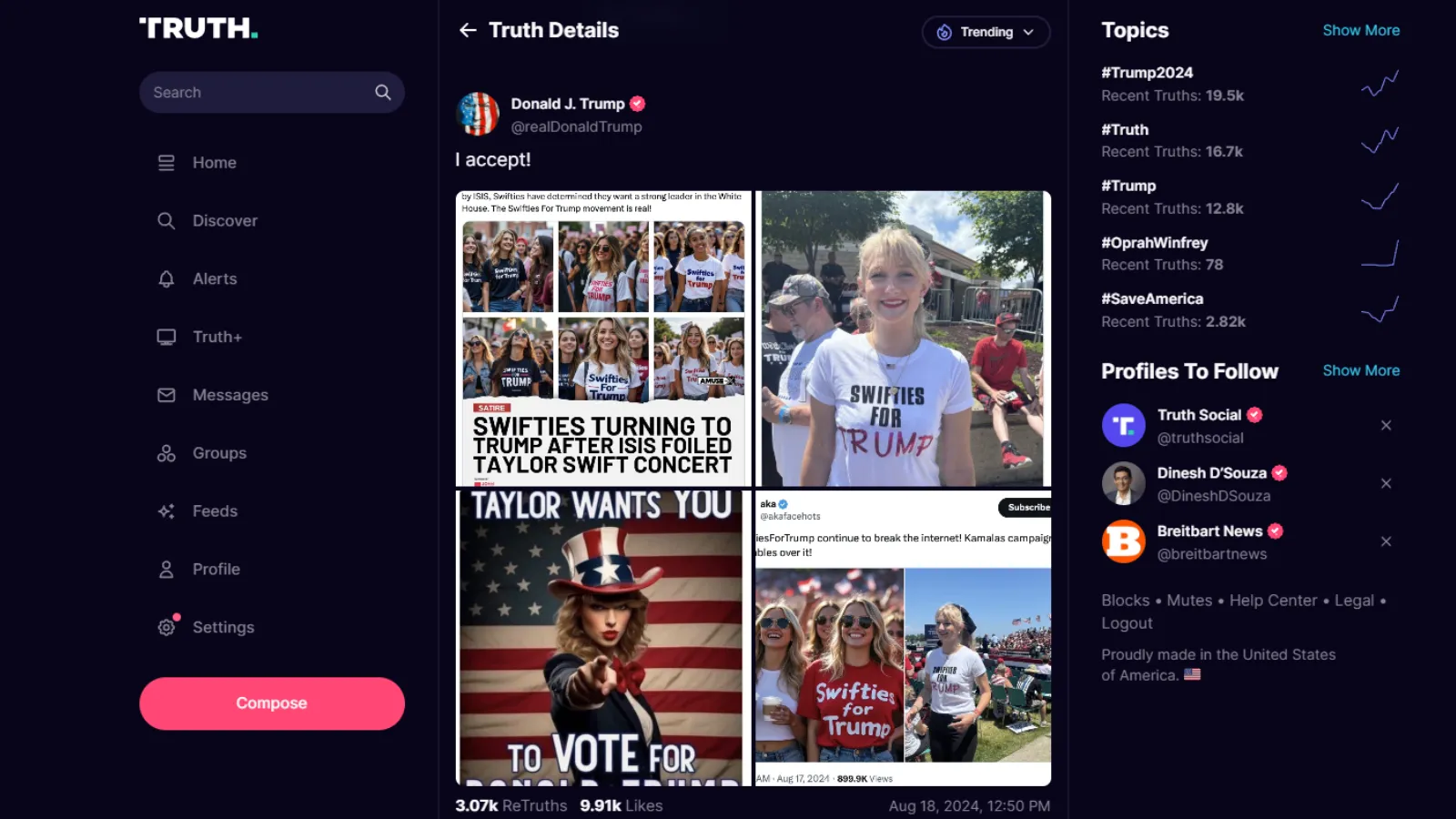Click the #OprahWinfrey trend graph icon
This screenshot has width=1456, height=819.
pos(1380,253)
